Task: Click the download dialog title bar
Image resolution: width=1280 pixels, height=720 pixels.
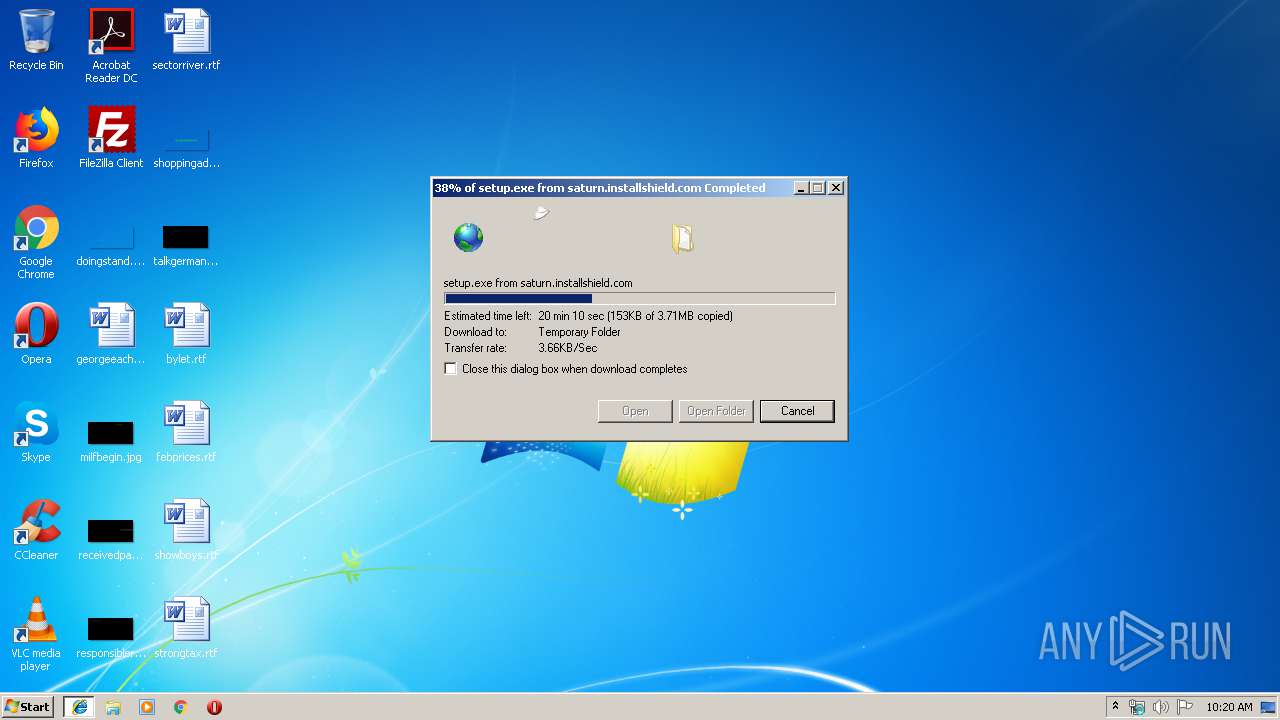Action: 612,188
